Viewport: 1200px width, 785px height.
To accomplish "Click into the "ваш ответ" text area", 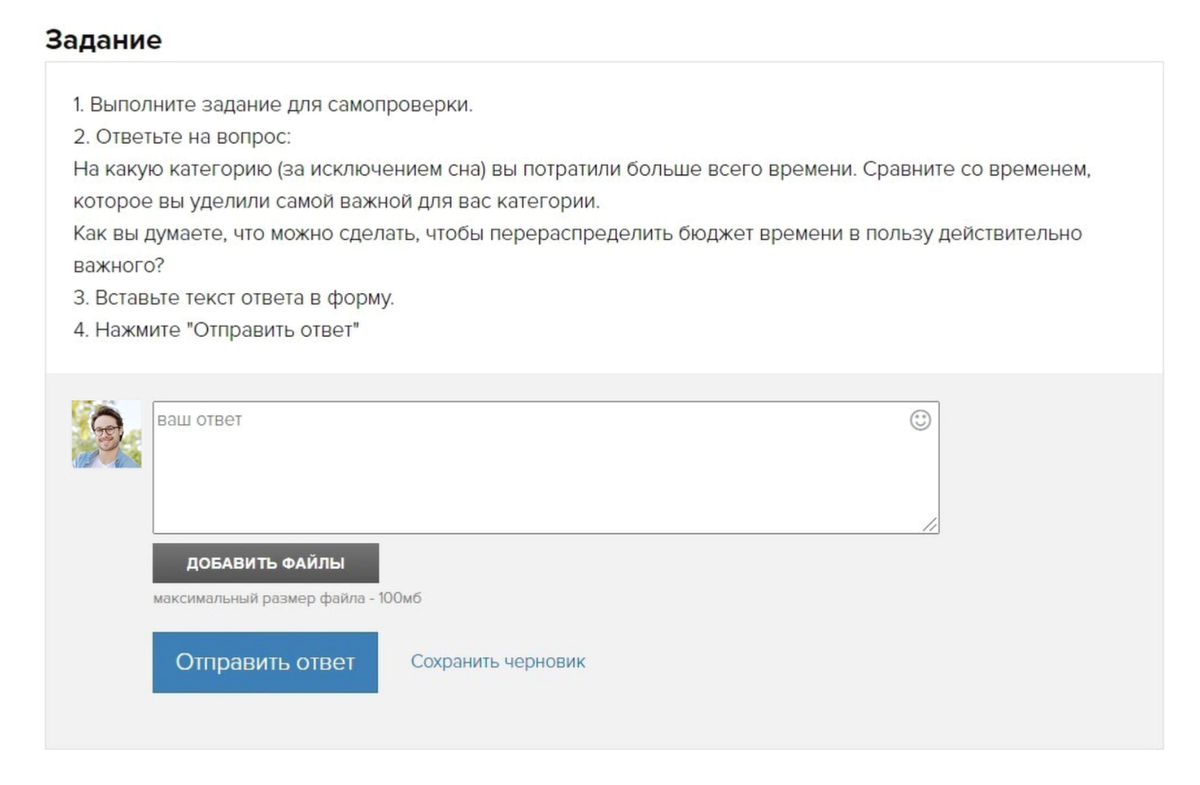I will pos(545,467).
